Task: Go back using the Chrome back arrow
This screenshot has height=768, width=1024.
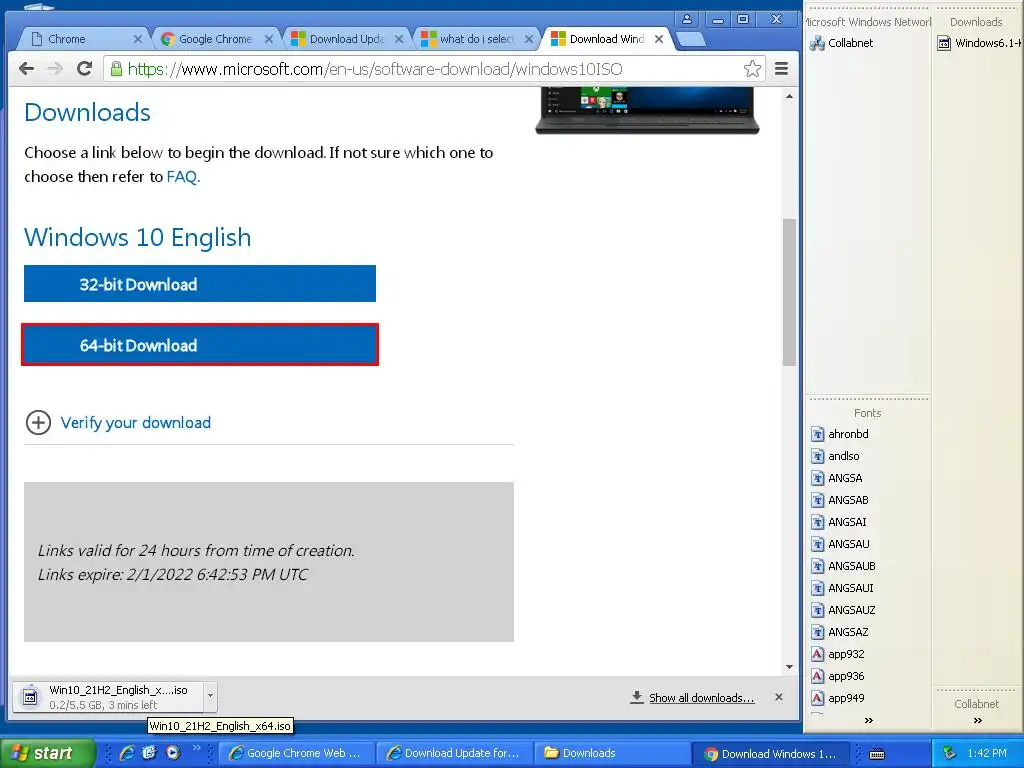Action: tap(26, 69)
